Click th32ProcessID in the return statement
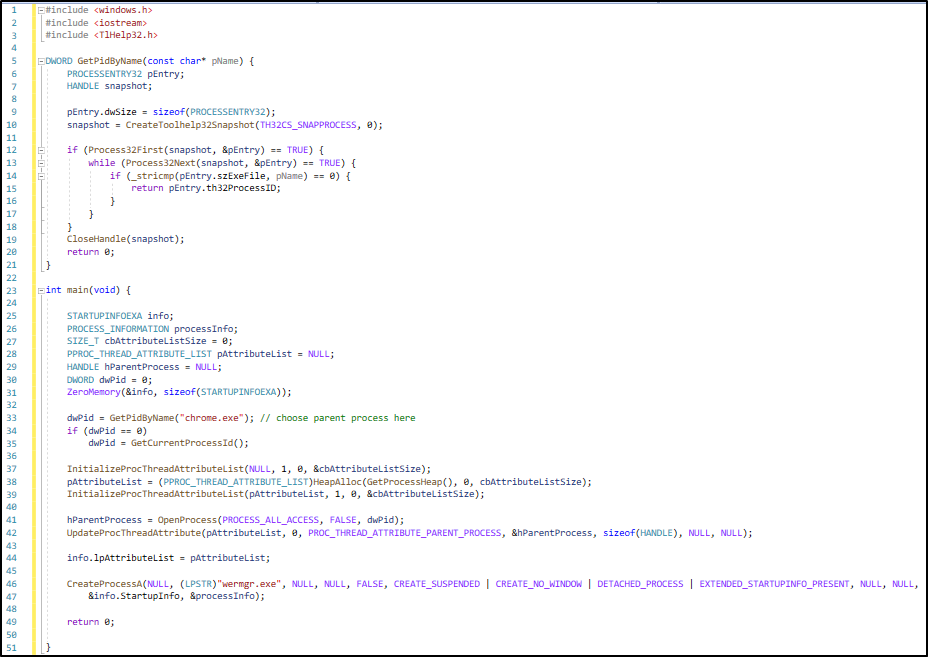 pyautogui.click(x=241, y=188)
